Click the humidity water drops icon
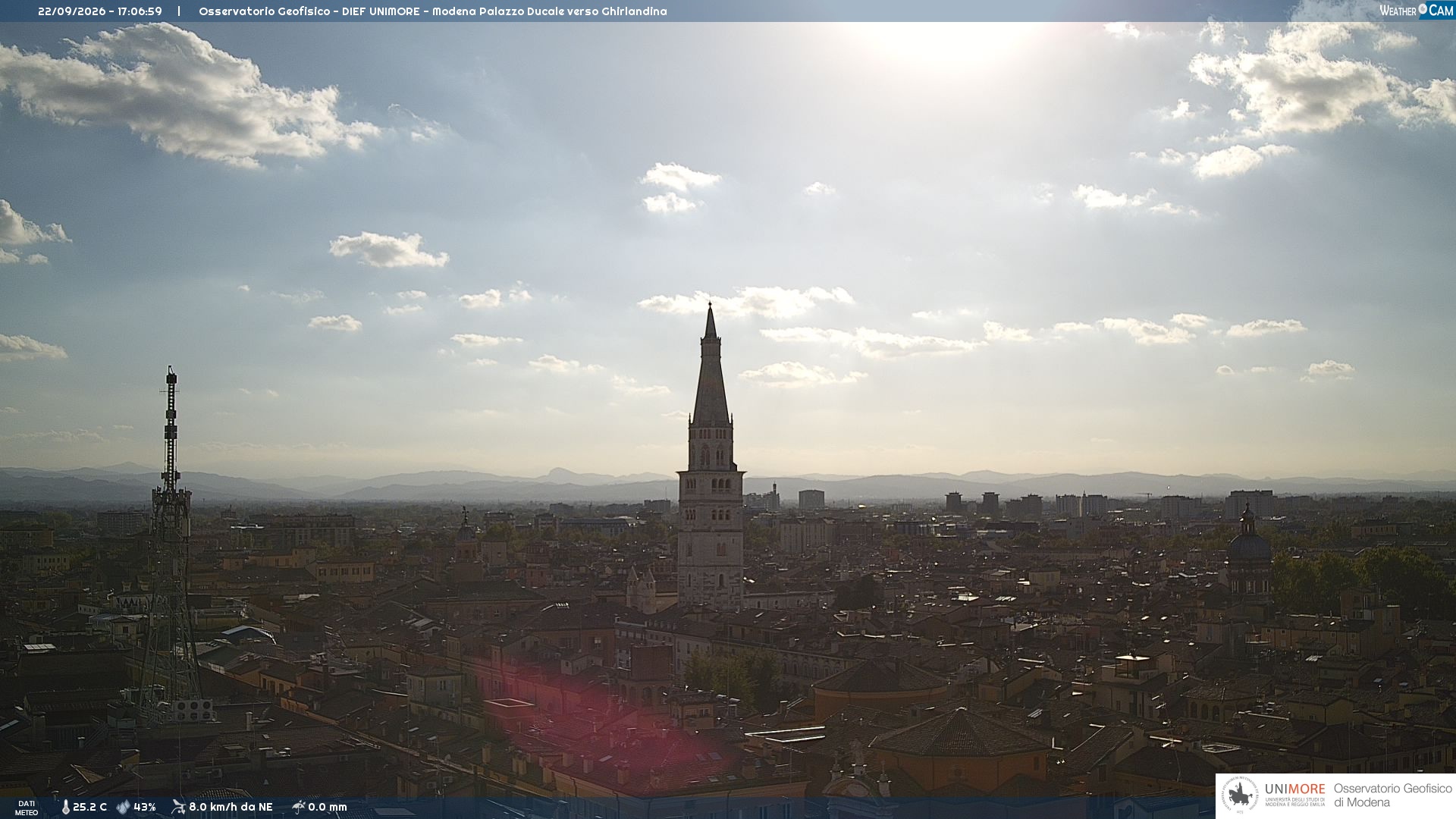 coord(123,808)
